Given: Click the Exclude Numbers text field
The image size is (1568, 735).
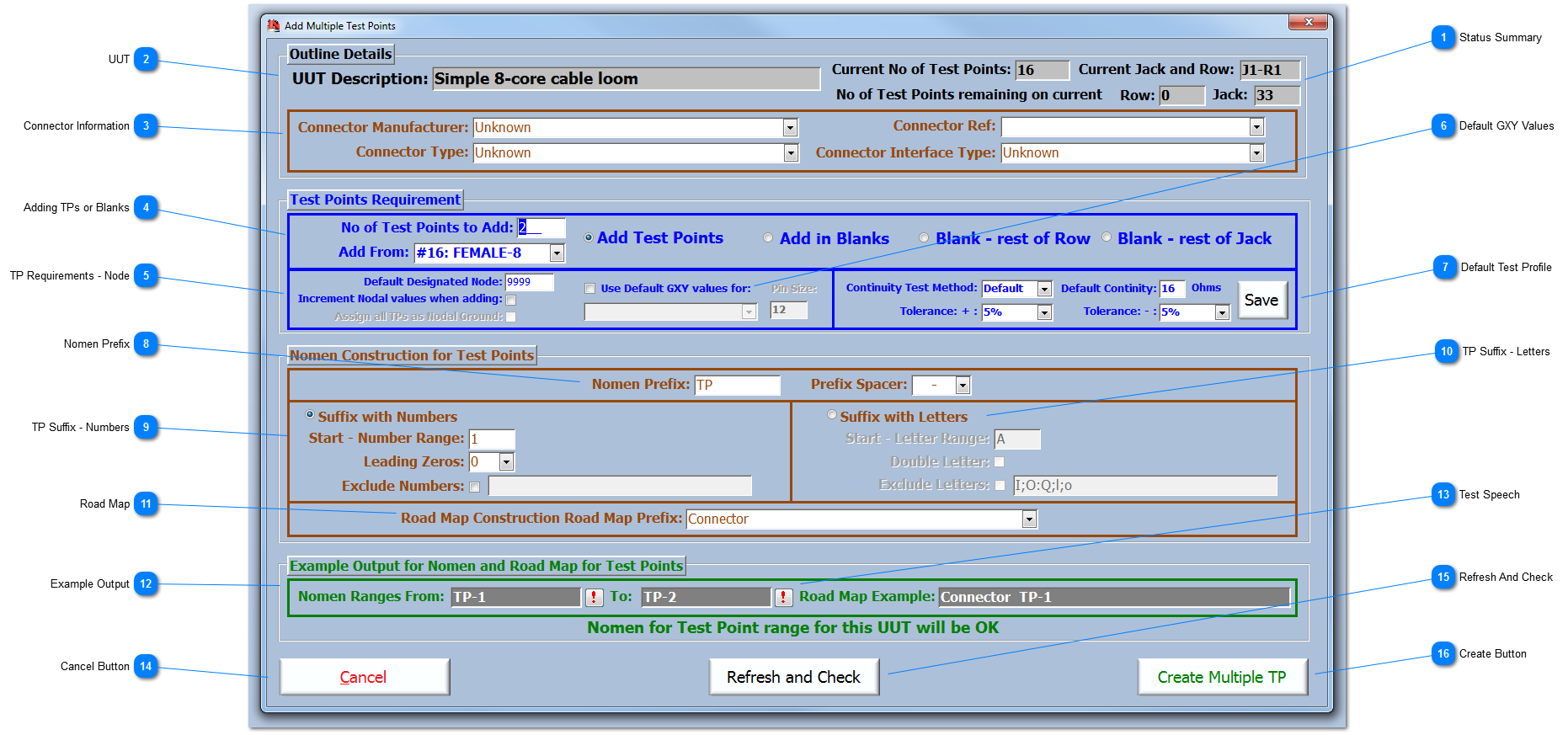Looking at the screenshot, I should 620,487.
